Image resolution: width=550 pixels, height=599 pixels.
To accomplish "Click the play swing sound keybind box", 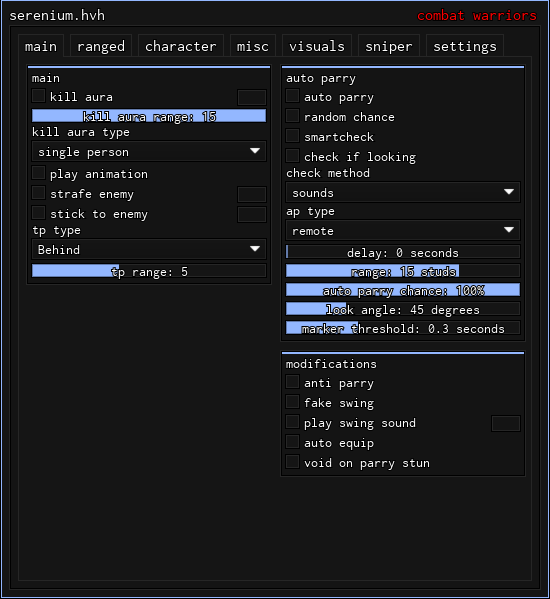I will click(506, 424).
